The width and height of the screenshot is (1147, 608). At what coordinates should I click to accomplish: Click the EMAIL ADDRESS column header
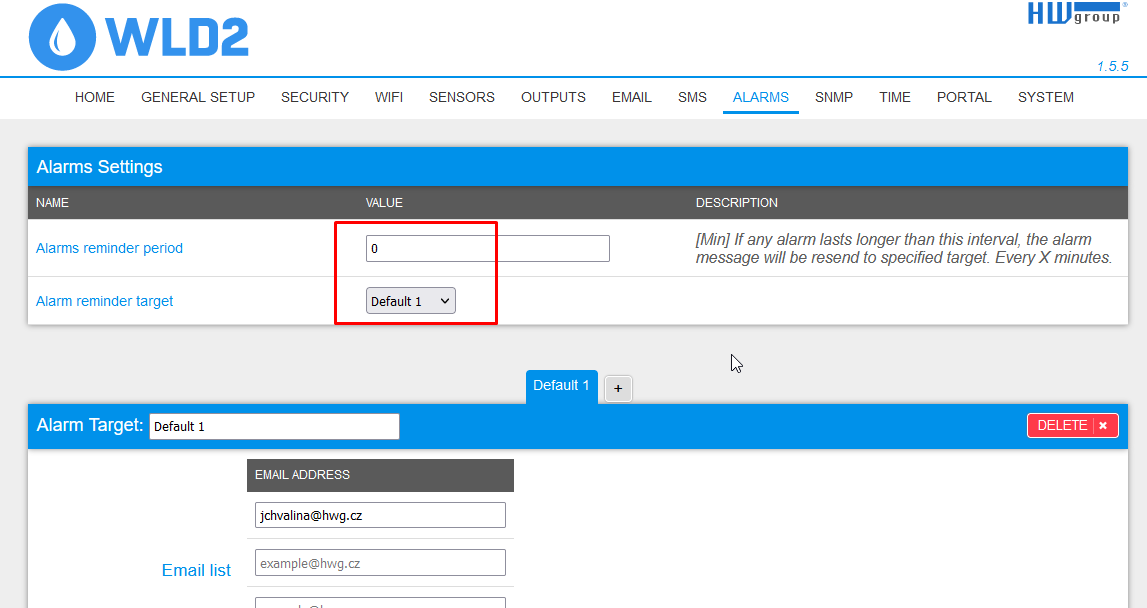(x=302, y=475)
